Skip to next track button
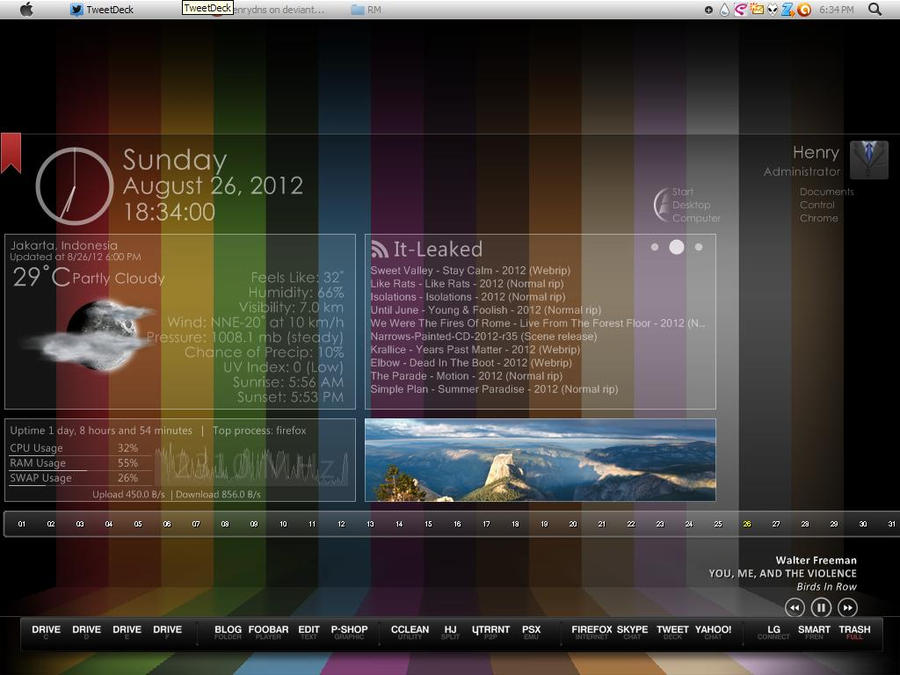The width and height of the screenshot is (900, 675). tap(848, 607)
